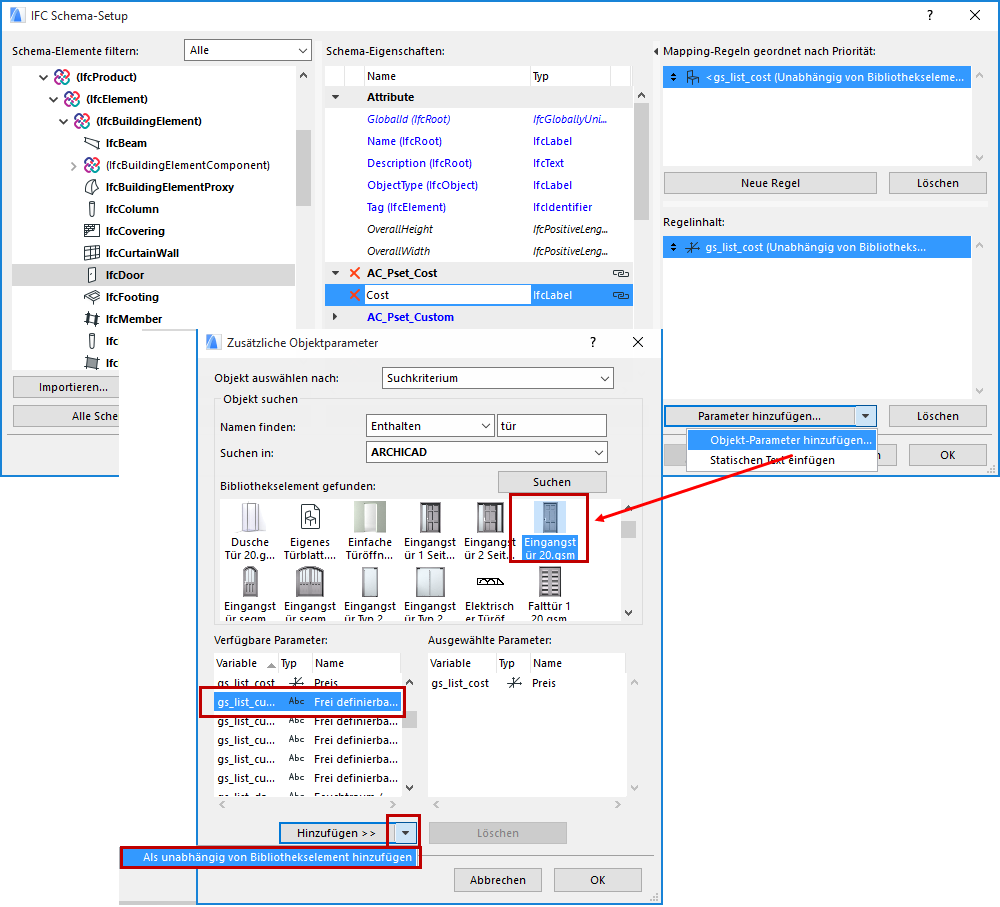This screenshot has height=907, width=1000.
Task: Click Löschen next to Neue Regel
Action: (938, 183)
